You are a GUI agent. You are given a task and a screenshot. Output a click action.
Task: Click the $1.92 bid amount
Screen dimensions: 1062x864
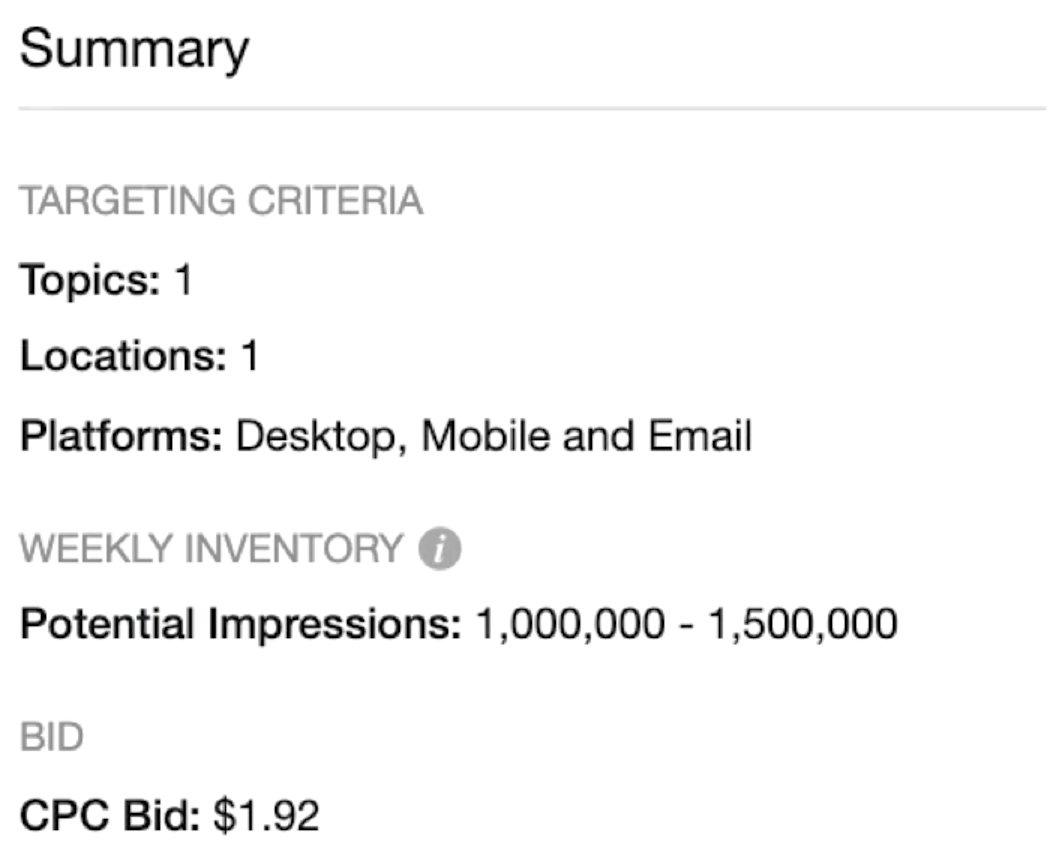point(266,815)
